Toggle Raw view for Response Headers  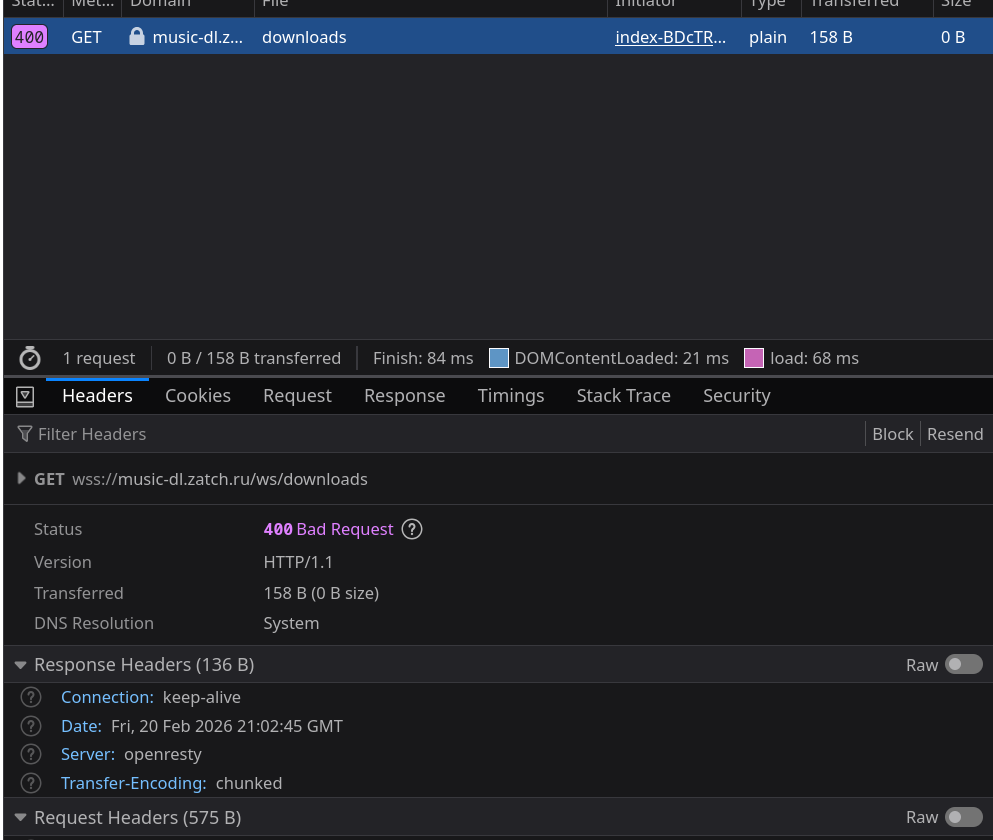point(963,665)
